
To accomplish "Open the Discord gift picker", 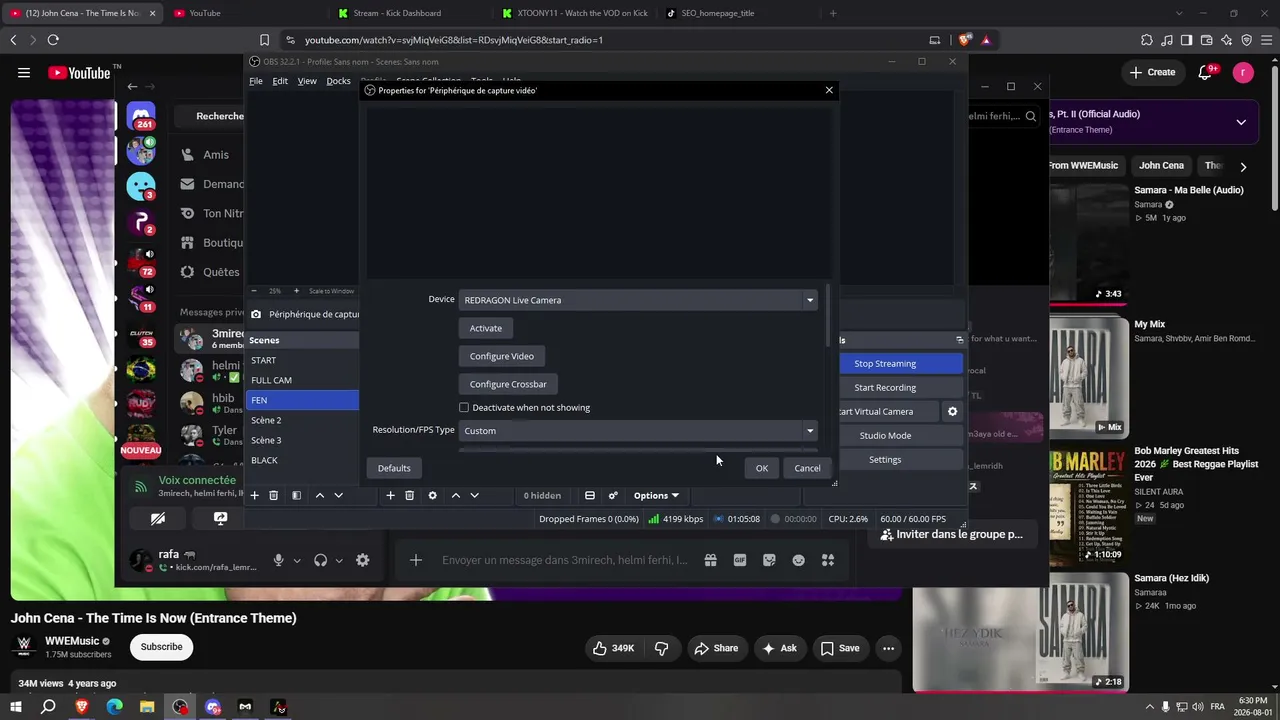I will (x=710, y=560).
